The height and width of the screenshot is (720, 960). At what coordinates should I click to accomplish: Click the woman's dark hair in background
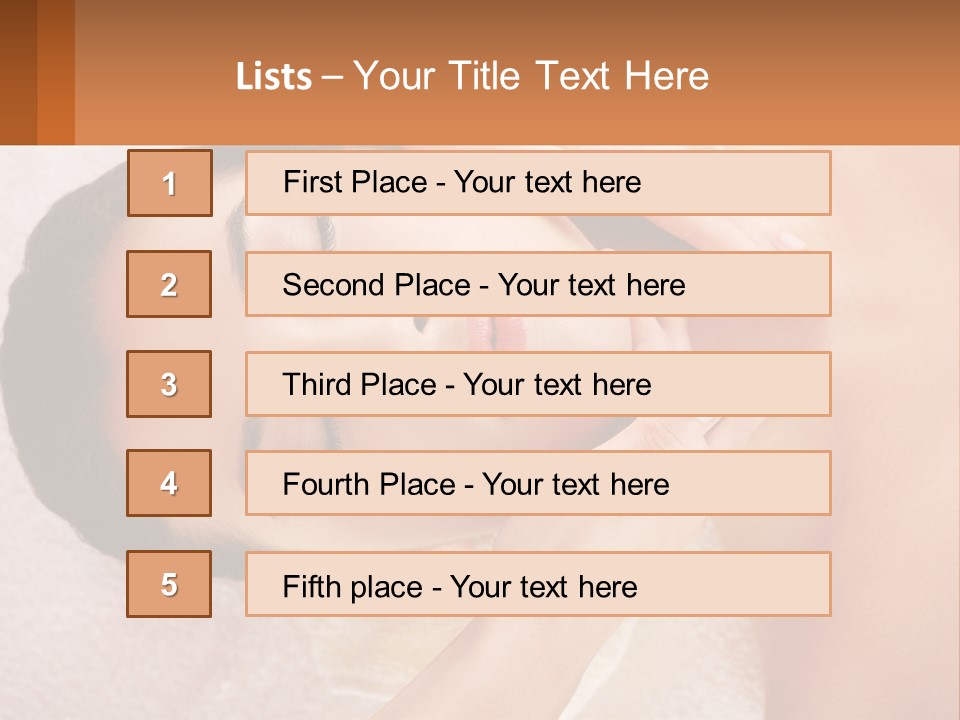pyautogui.click(x=50, y=330)
